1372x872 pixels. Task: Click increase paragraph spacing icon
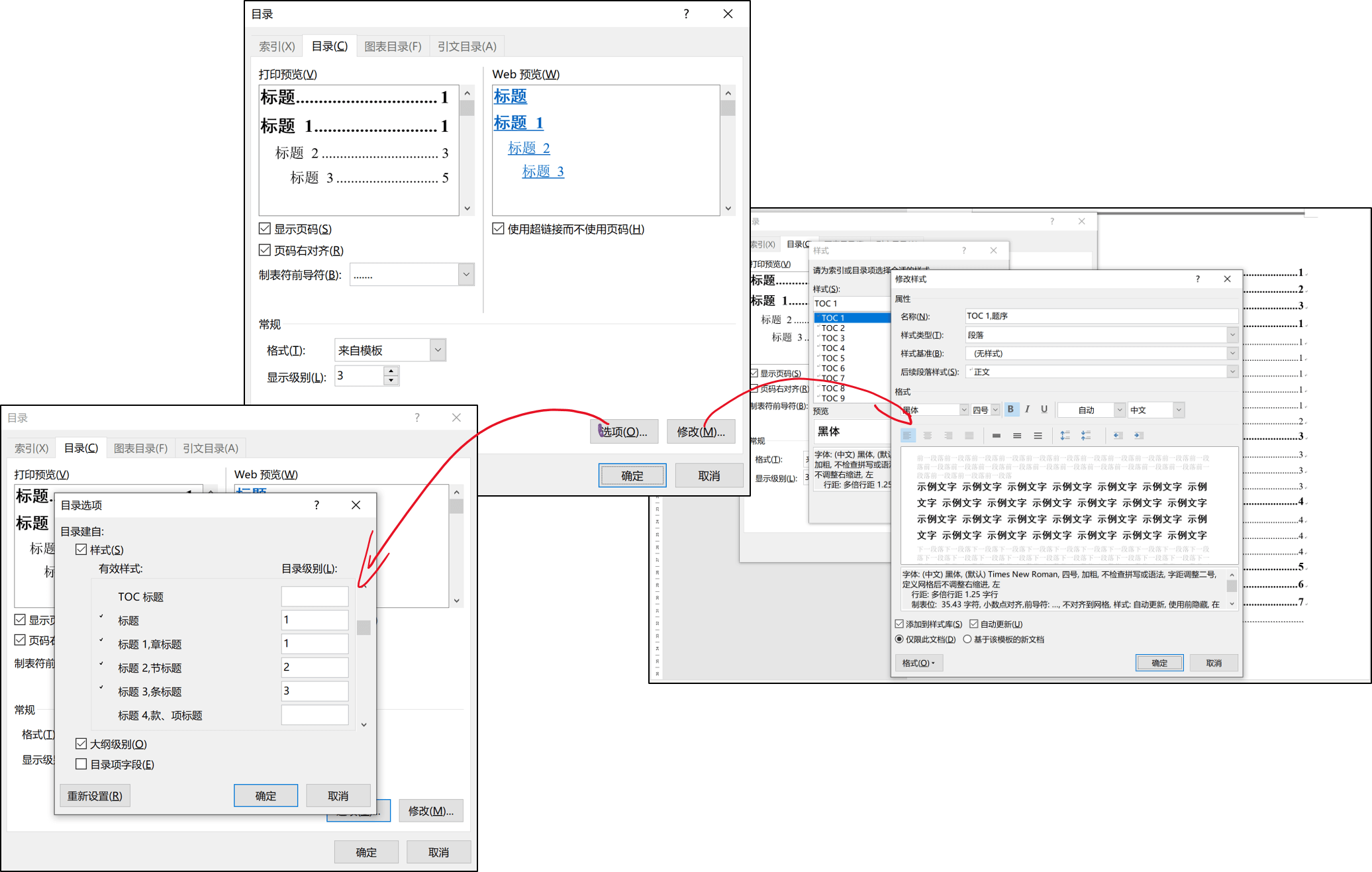[x=1065, y=435]
